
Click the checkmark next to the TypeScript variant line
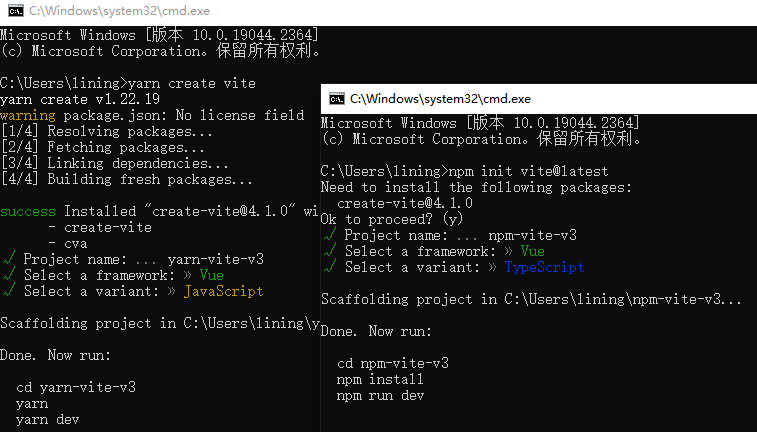pyautogui.click(x=327, y=267)
